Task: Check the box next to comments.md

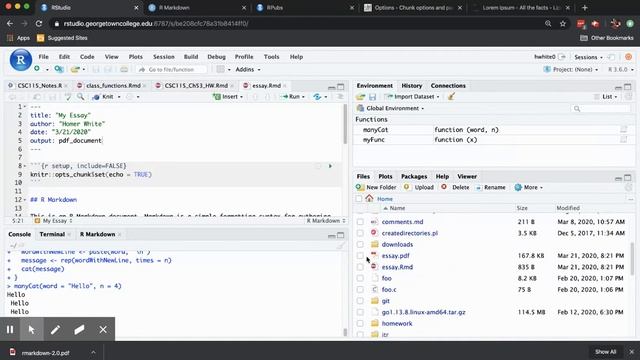Action: tap(360, 222)
